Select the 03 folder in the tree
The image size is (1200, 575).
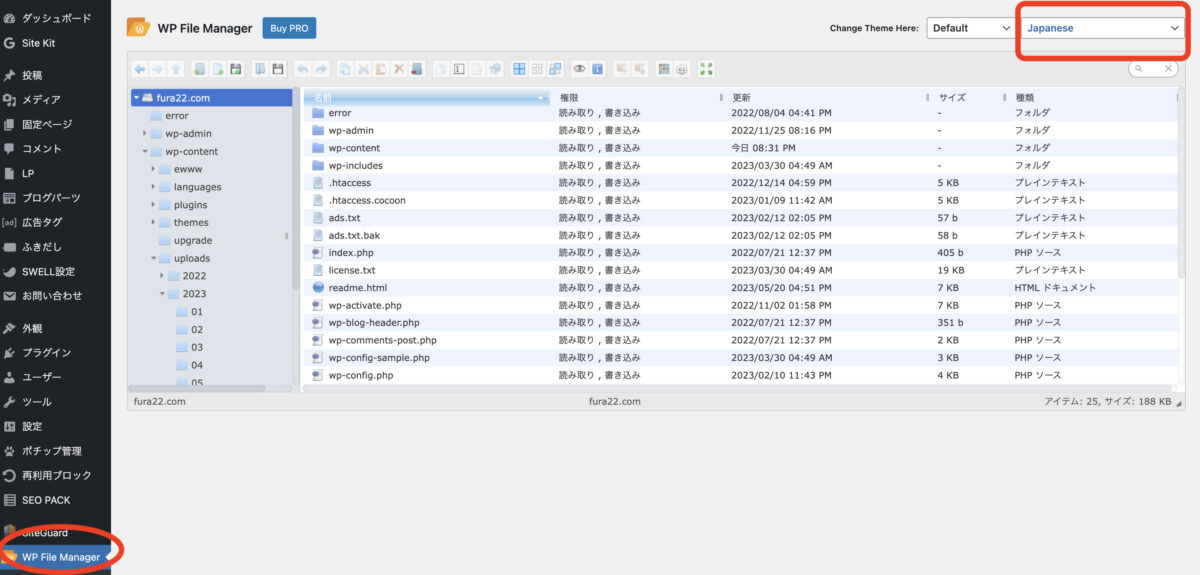point(189,347)
